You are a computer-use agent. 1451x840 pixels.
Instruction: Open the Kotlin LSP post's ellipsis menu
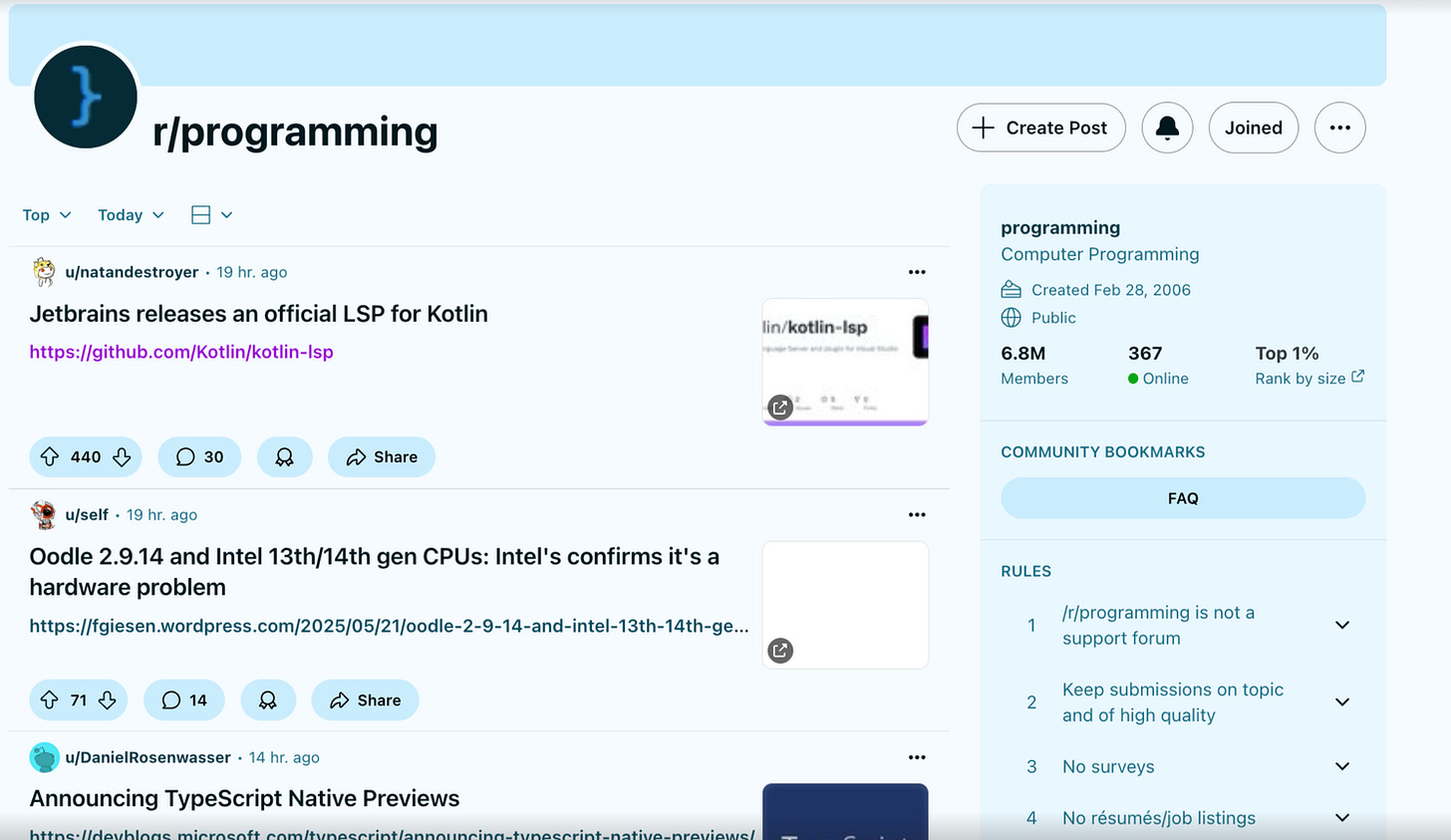pyautogui.click(x=917, y=272)
